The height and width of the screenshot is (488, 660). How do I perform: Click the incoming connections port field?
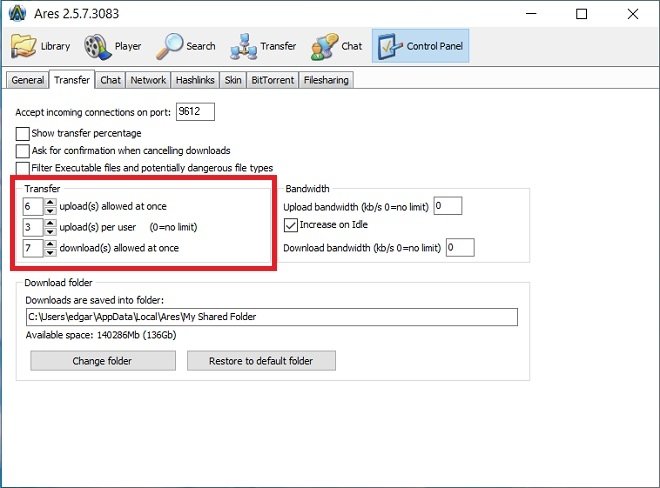[195, 112]
